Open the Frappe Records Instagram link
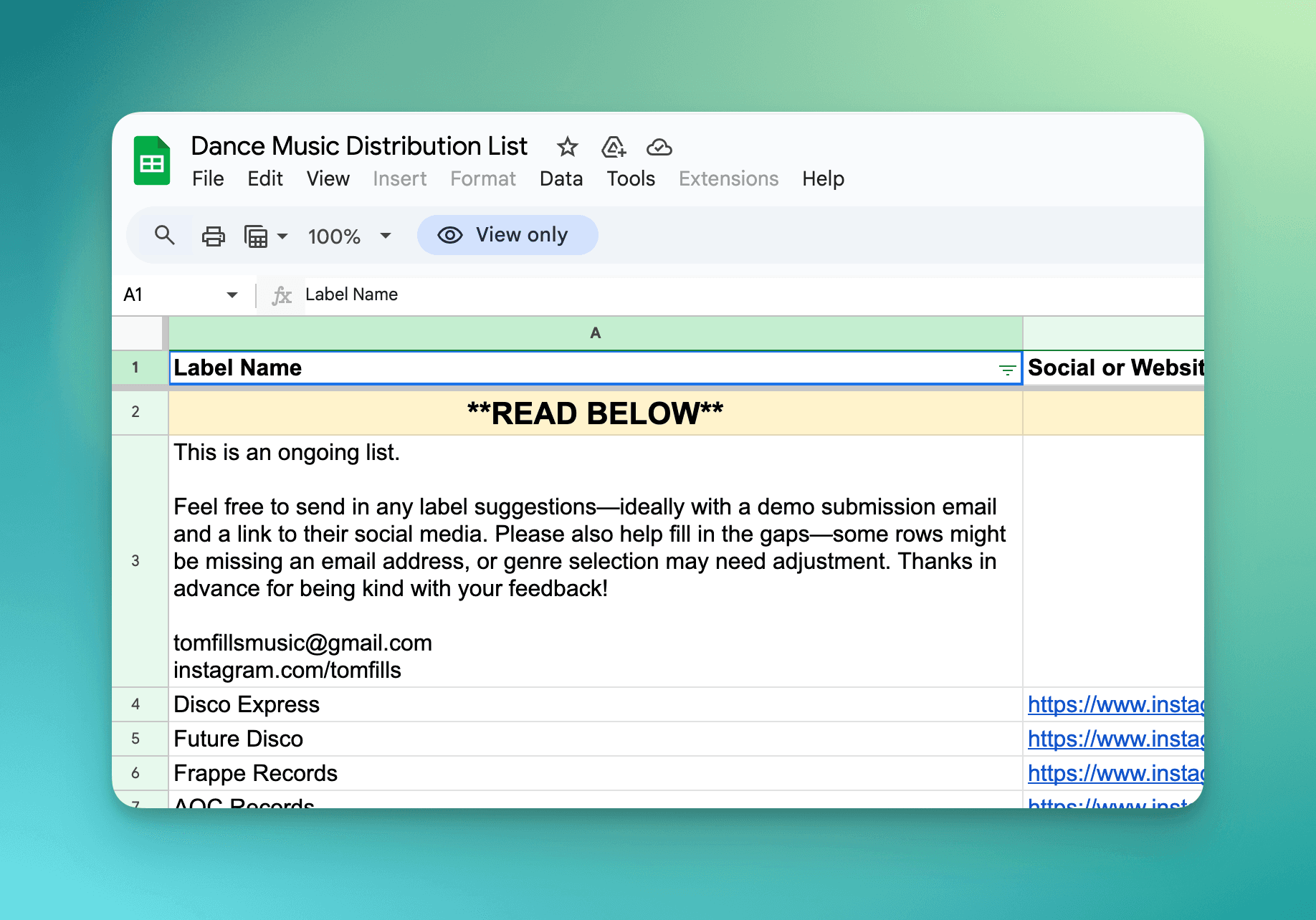 coord(1115,773)
